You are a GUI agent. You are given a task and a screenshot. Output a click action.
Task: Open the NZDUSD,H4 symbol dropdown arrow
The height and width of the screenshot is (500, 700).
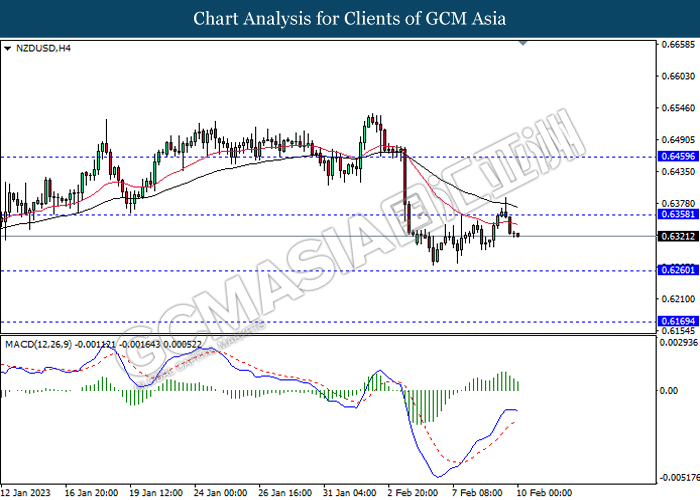(7, 48)
